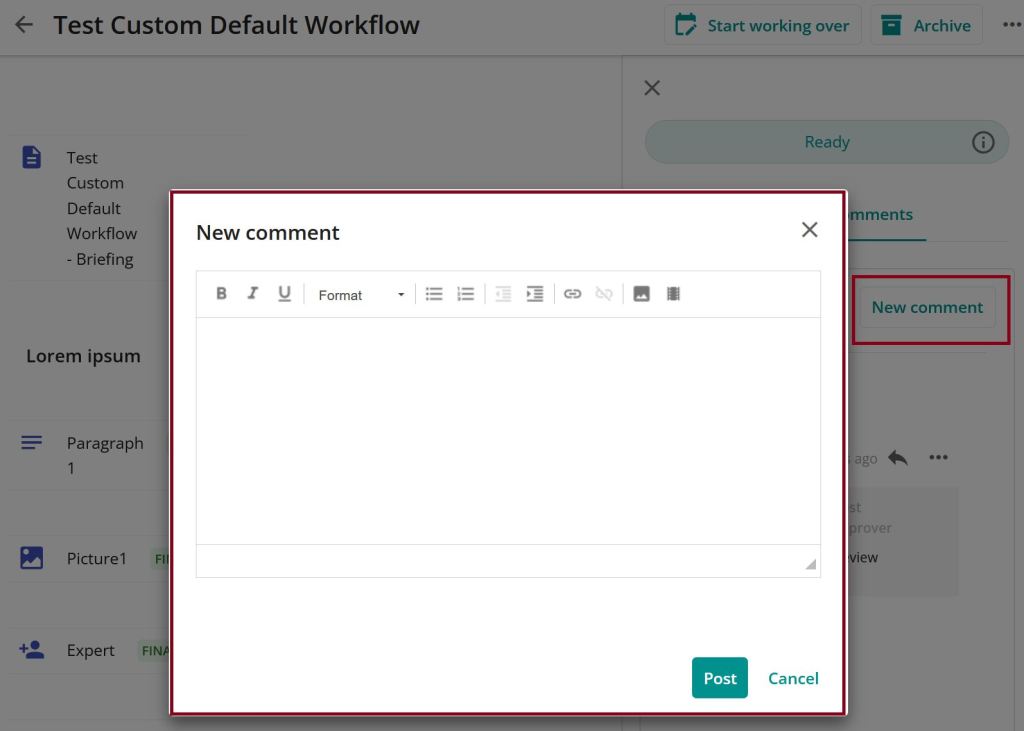
Task: Toggle bold formatting in comment editor
Action: click(222, 294)
